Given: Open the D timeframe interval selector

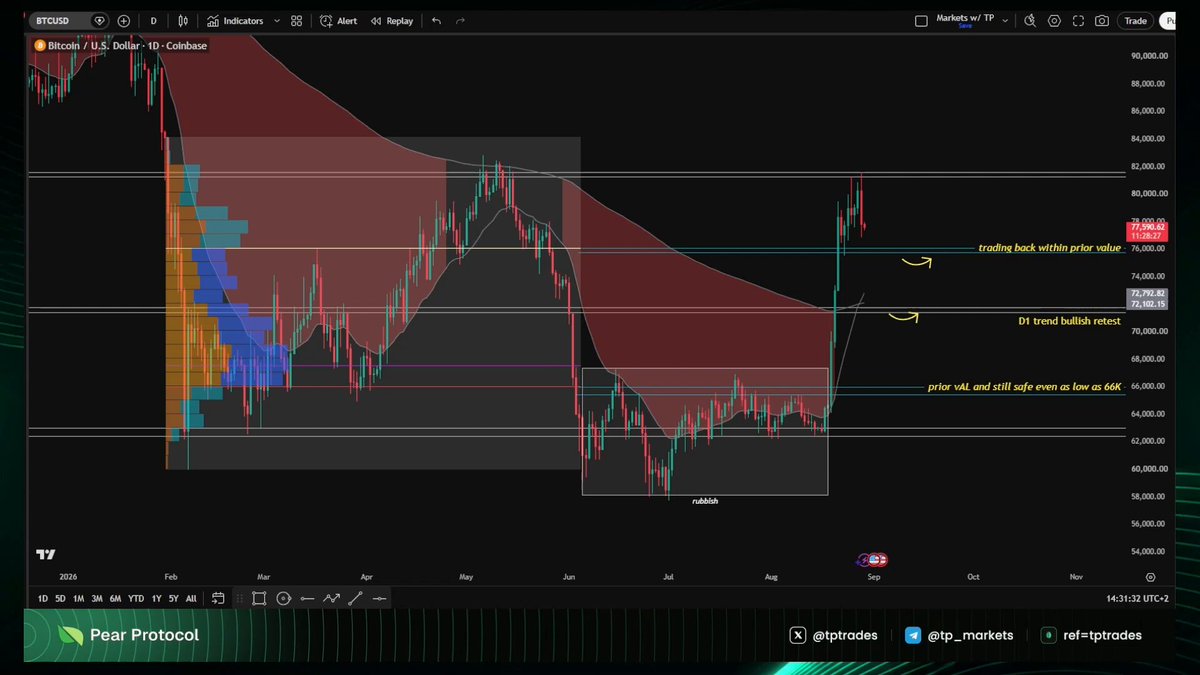Looking at the screenshot, I should coord(153,20).
